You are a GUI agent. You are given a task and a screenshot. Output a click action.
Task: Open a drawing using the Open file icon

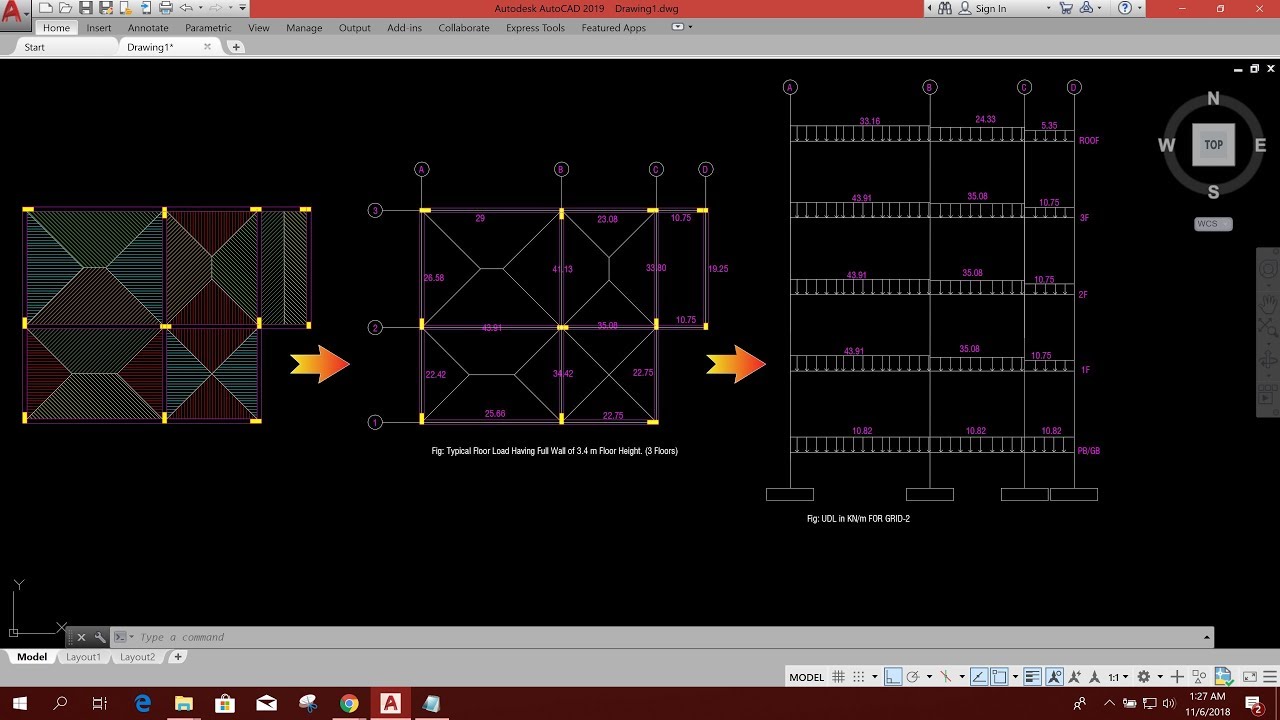pyautogui.click(x=67, y=8)
